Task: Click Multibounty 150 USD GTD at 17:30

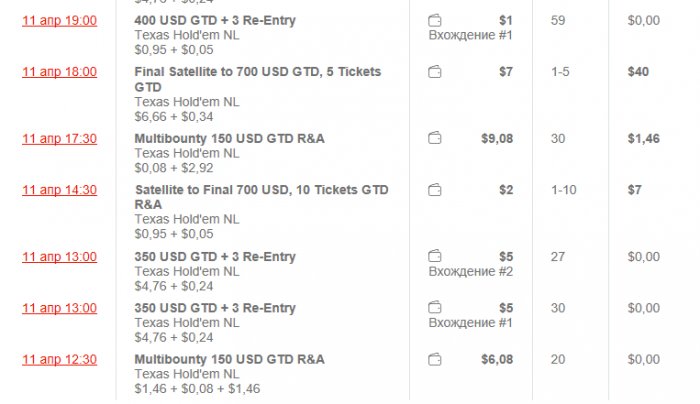Action: click(x=229, y=139)
